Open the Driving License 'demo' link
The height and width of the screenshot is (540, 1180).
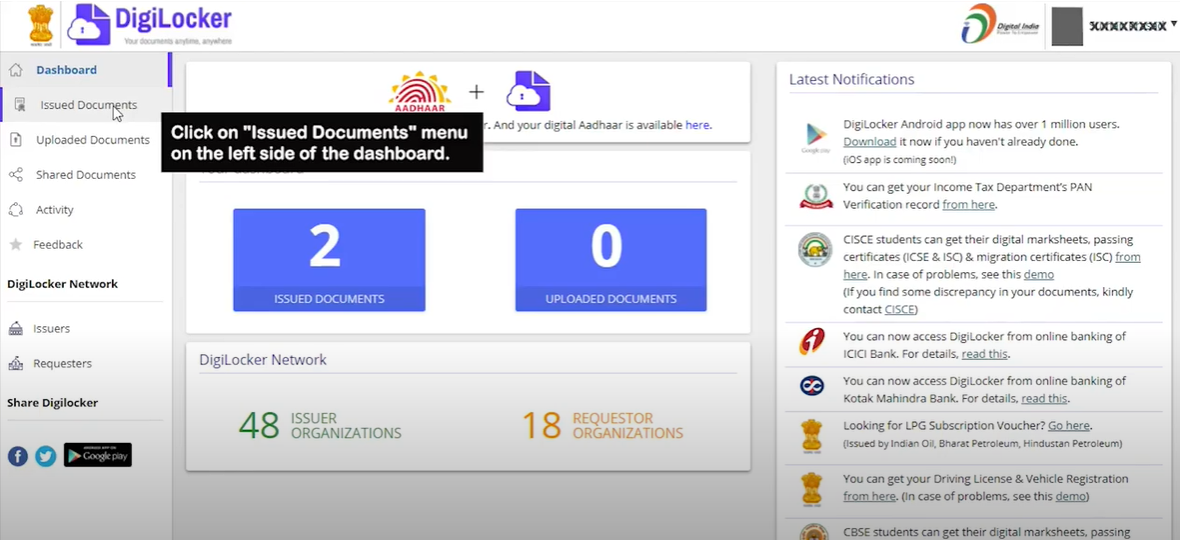click(1071, 496)
